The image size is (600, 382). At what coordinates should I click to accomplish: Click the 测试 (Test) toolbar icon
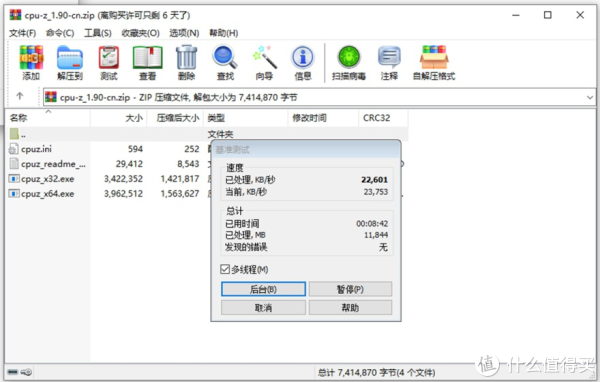tap(109, 57)
